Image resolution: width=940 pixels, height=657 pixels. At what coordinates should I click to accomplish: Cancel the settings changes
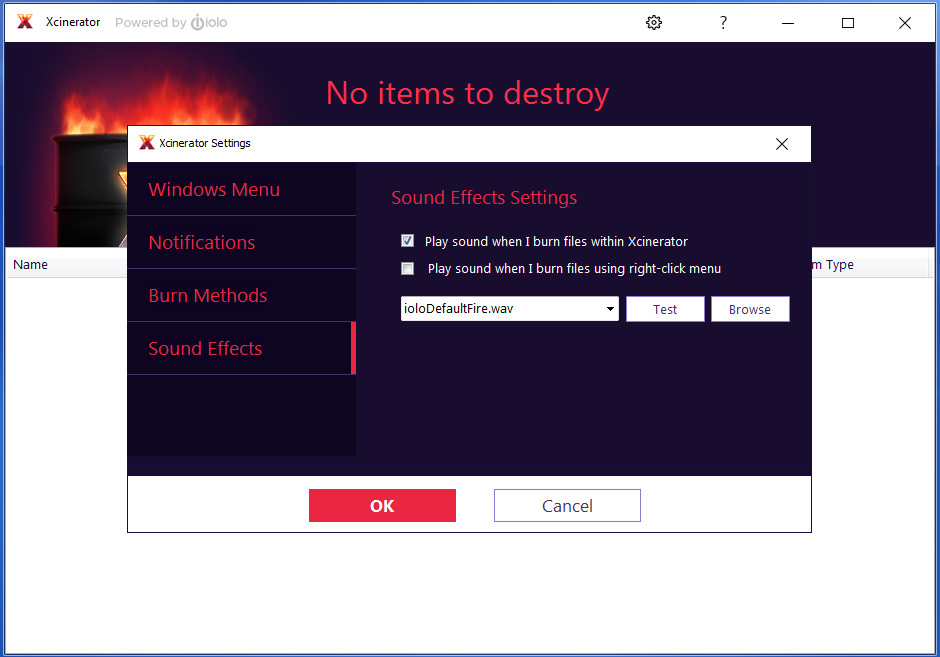click(x=567, y=505)
